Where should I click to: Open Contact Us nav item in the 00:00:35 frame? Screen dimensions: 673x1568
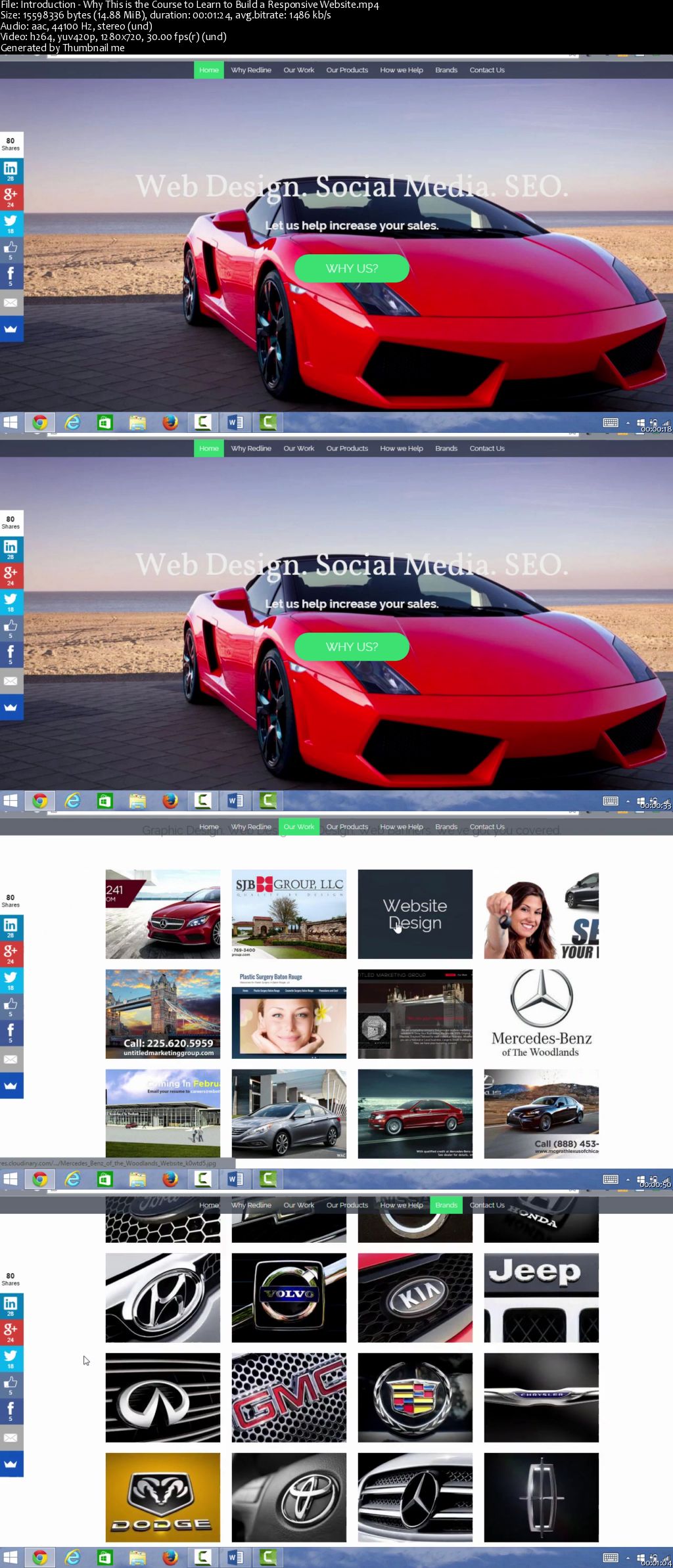[x=487, y=449]
